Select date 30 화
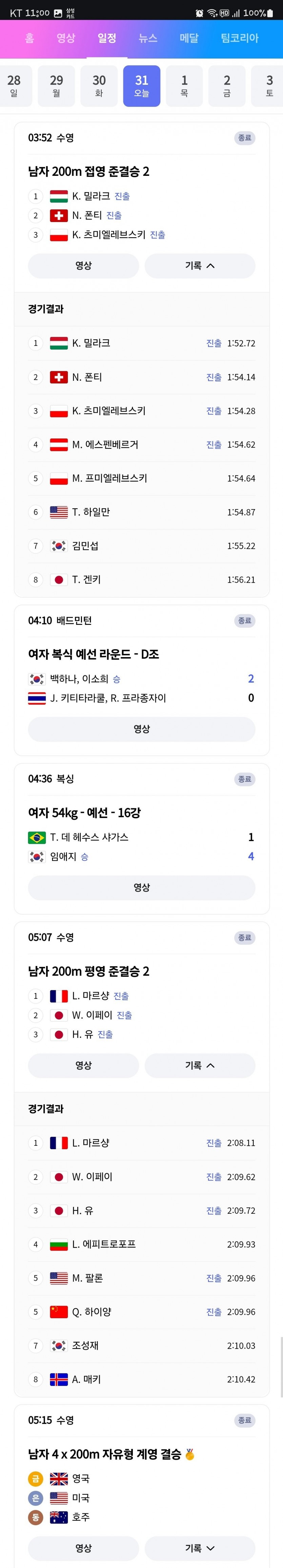283x1568 pixels. pyautogui.click(x=99, y=86)
